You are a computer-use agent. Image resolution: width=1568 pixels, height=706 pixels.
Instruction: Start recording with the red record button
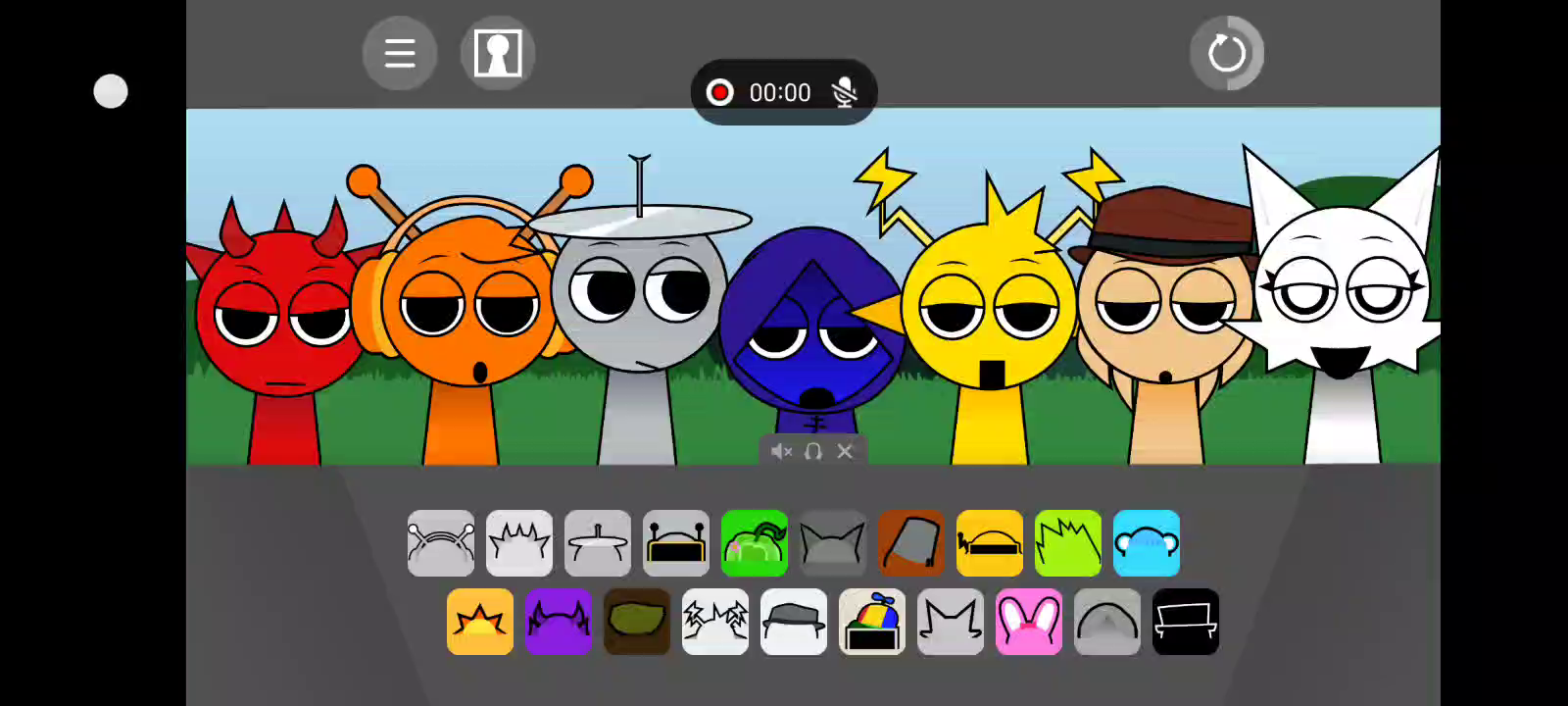pos(720,92)
